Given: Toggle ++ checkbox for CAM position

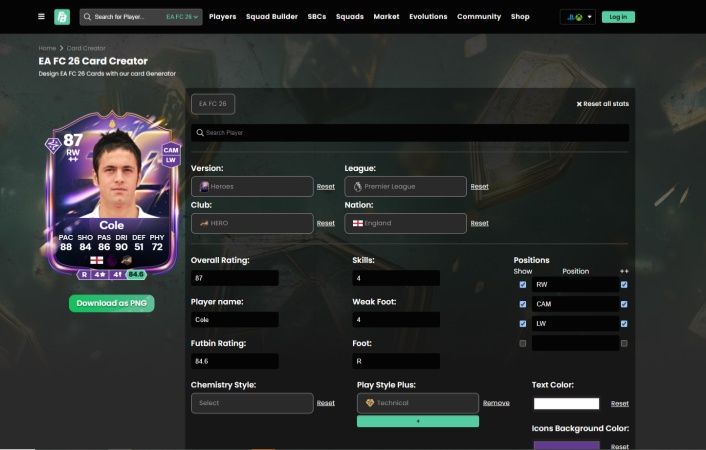Looking at the screenshot, I should tap(624, 304).
